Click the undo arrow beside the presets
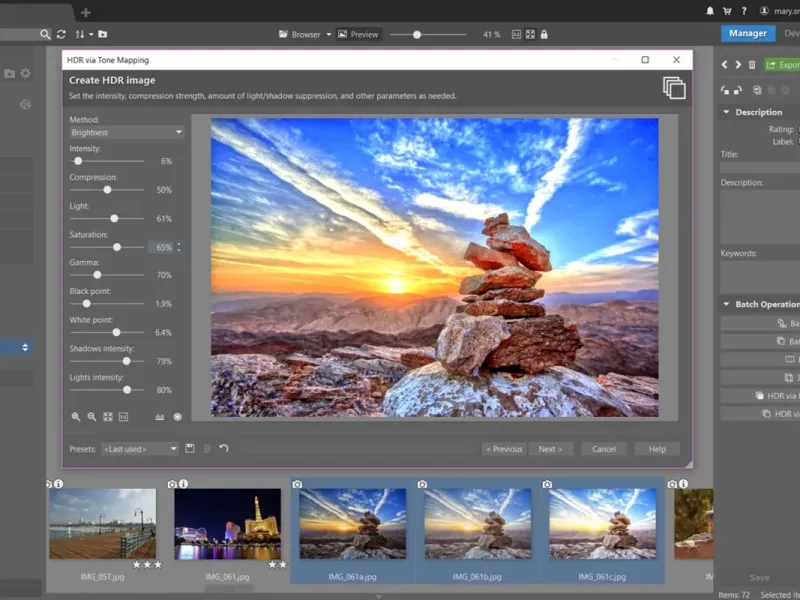The image size is (800, 600). (x=224, y=449)
